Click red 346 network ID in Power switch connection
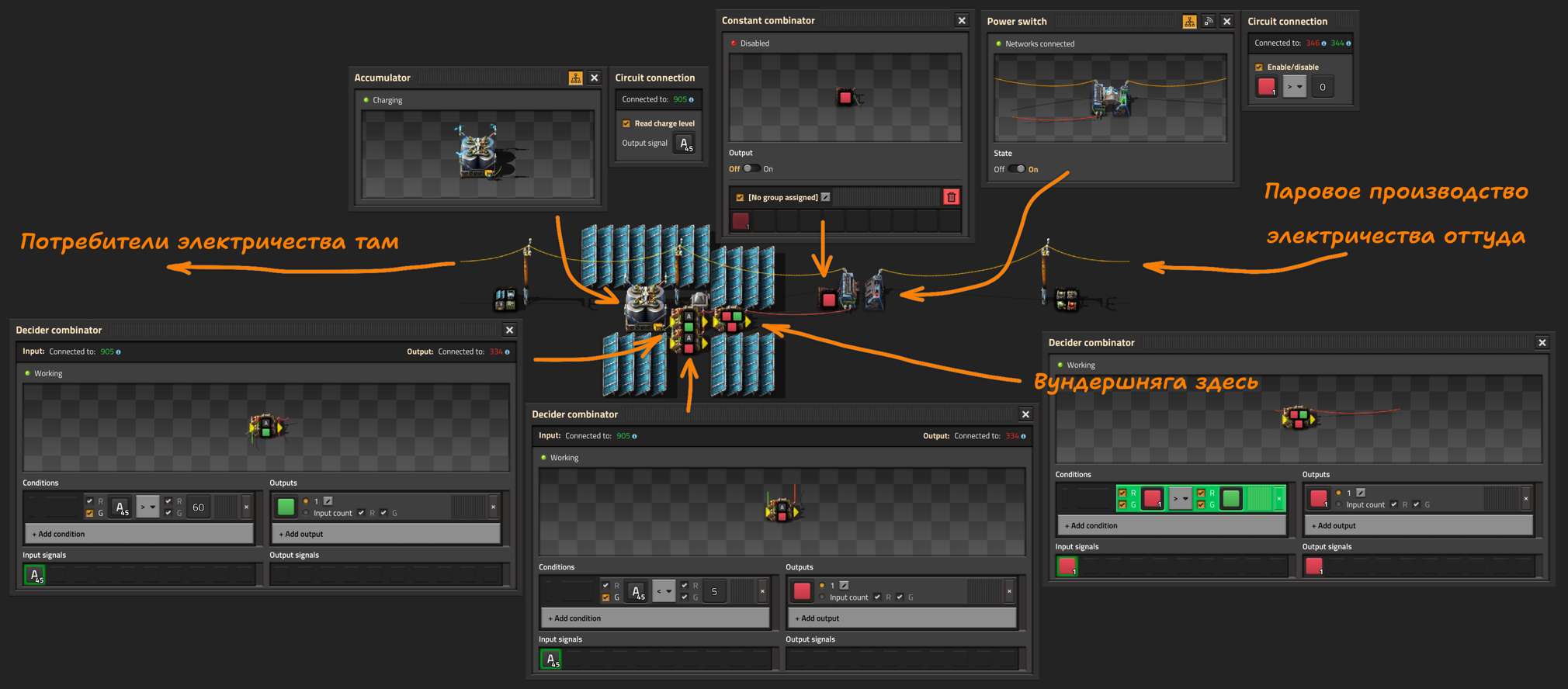The image size is (1568, 689). pos(1313,43)
